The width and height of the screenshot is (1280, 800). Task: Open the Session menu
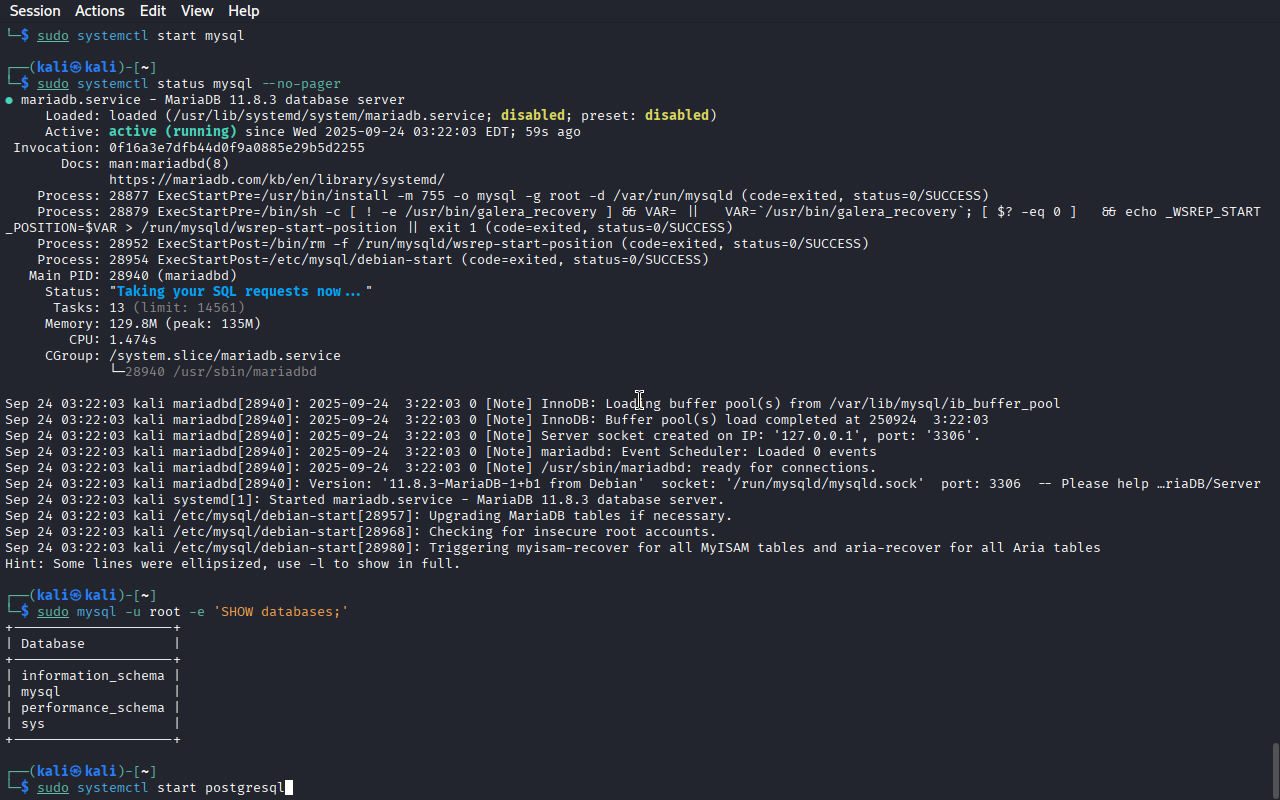[x=35, y=11]
